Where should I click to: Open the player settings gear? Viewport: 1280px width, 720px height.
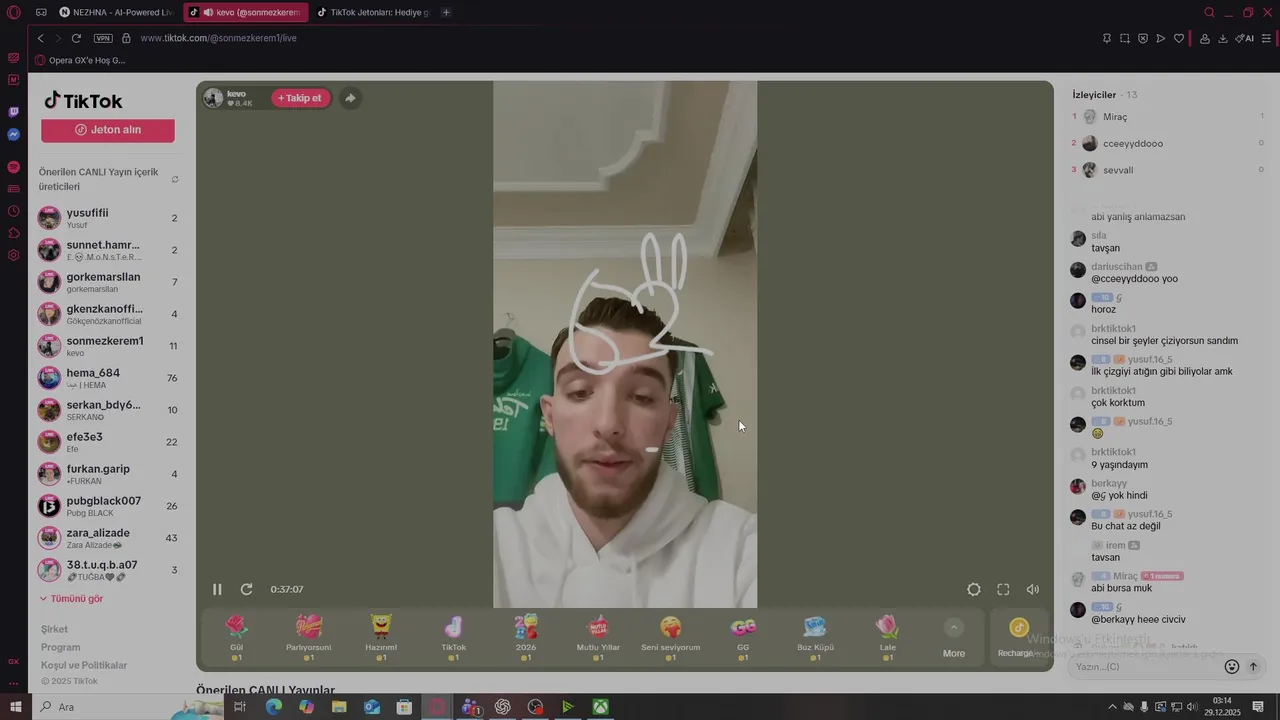pos(974,590)
